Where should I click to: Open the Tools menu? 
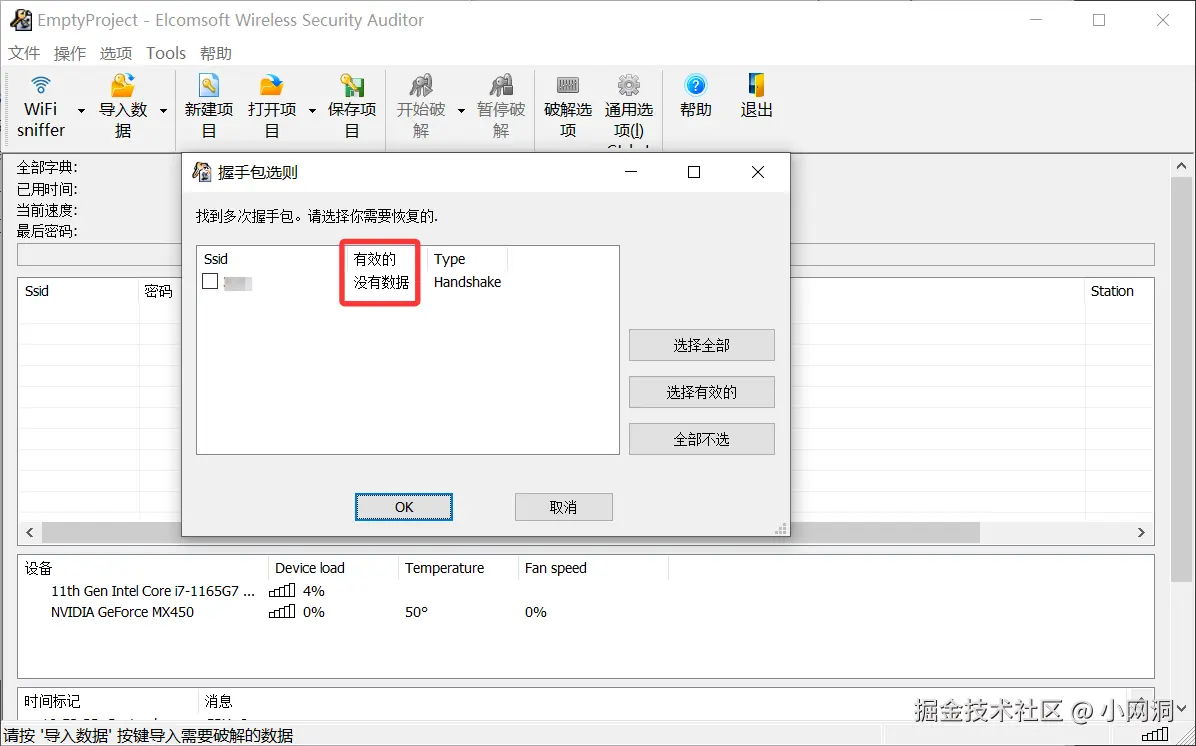click(166, 53)
